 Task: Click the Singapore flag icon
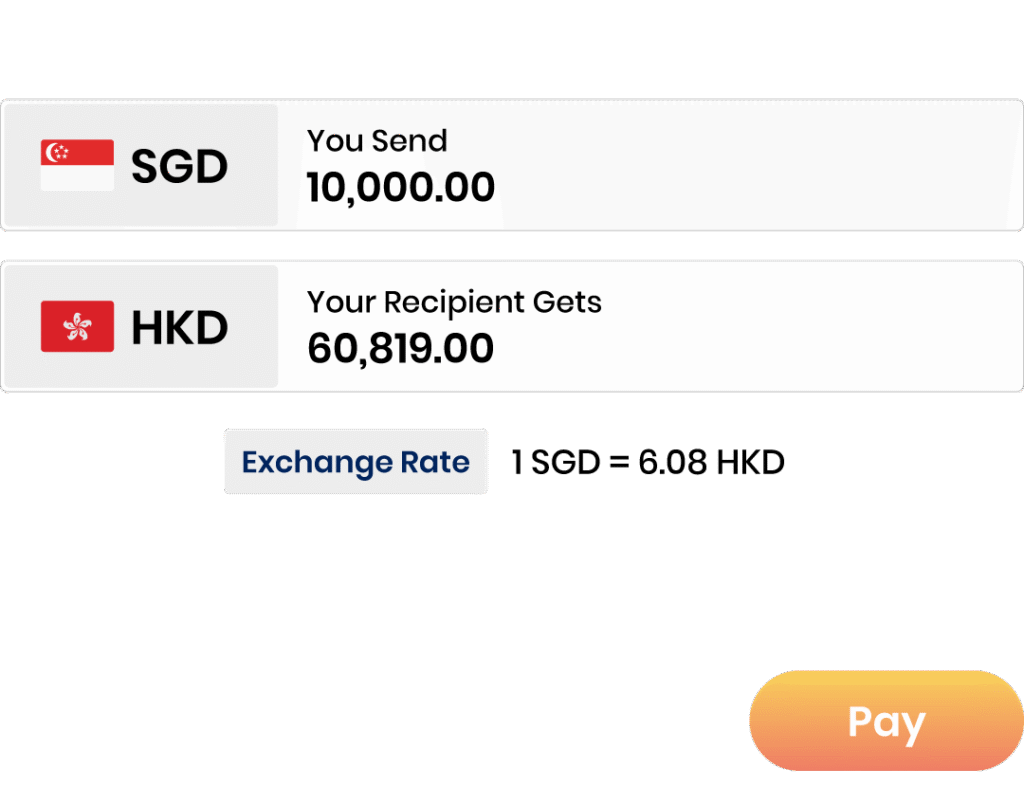[77, 165]
